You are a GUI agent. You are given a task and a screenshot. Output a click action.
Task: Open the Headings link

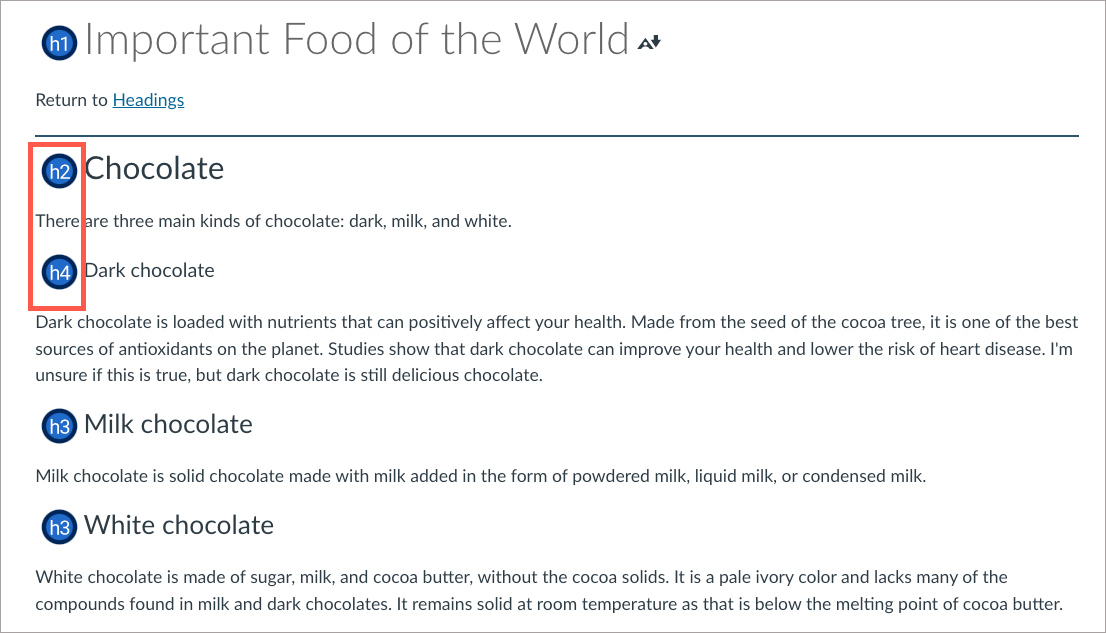(x=148, y=100)
